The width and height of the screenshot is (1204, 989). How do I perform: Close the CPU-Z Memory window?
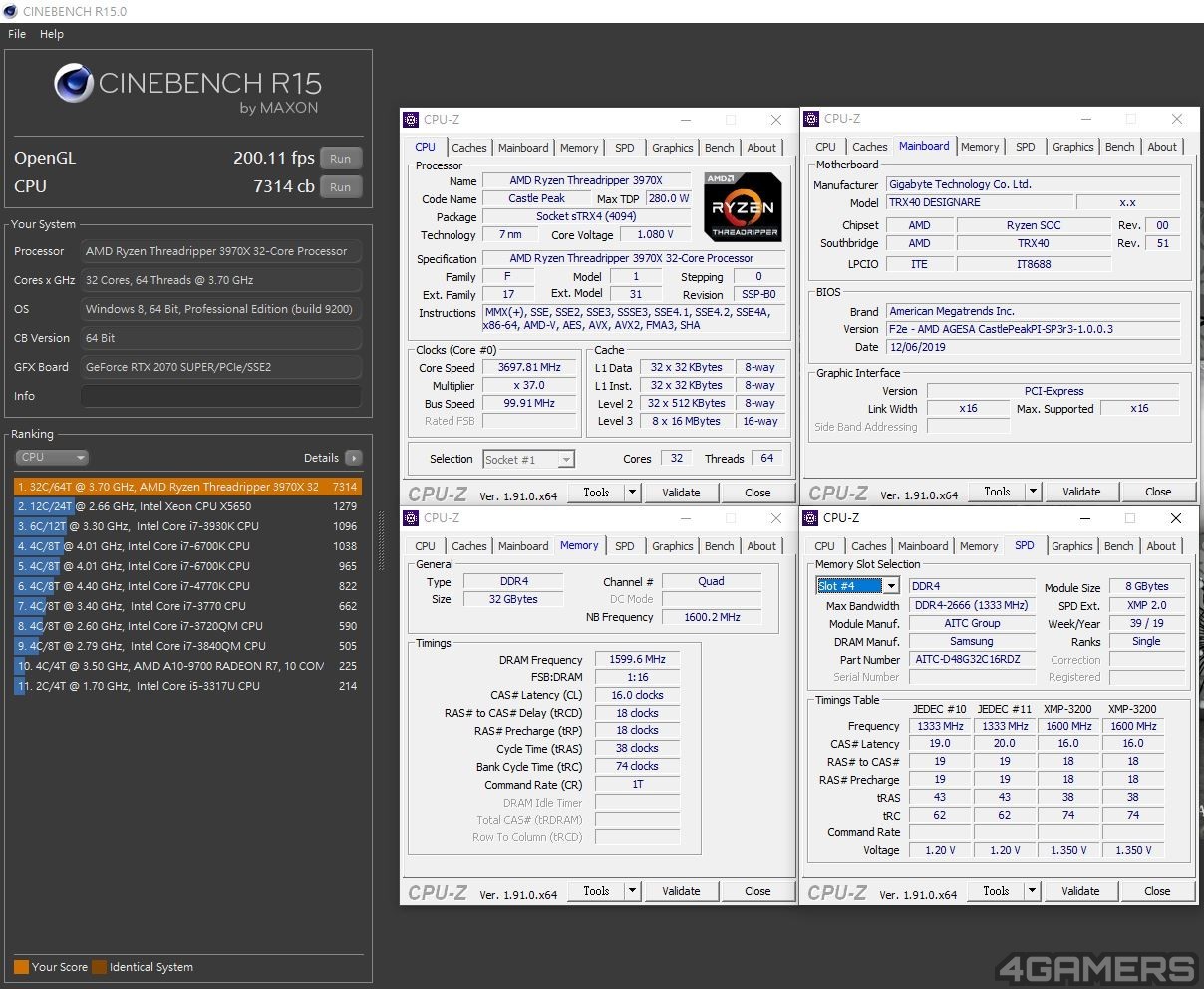click(775, 518)
